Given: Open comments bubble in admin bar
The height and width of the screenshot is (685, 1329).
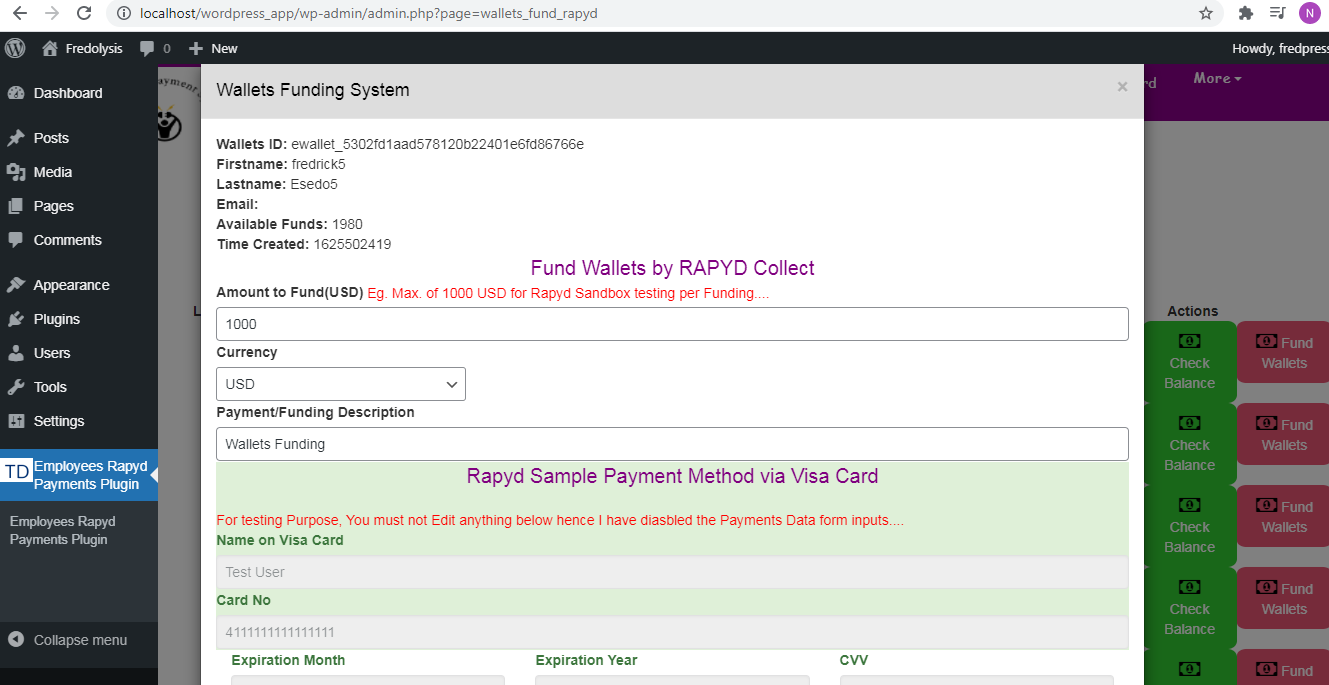Looking at the screenshot, I should [147, 48].
